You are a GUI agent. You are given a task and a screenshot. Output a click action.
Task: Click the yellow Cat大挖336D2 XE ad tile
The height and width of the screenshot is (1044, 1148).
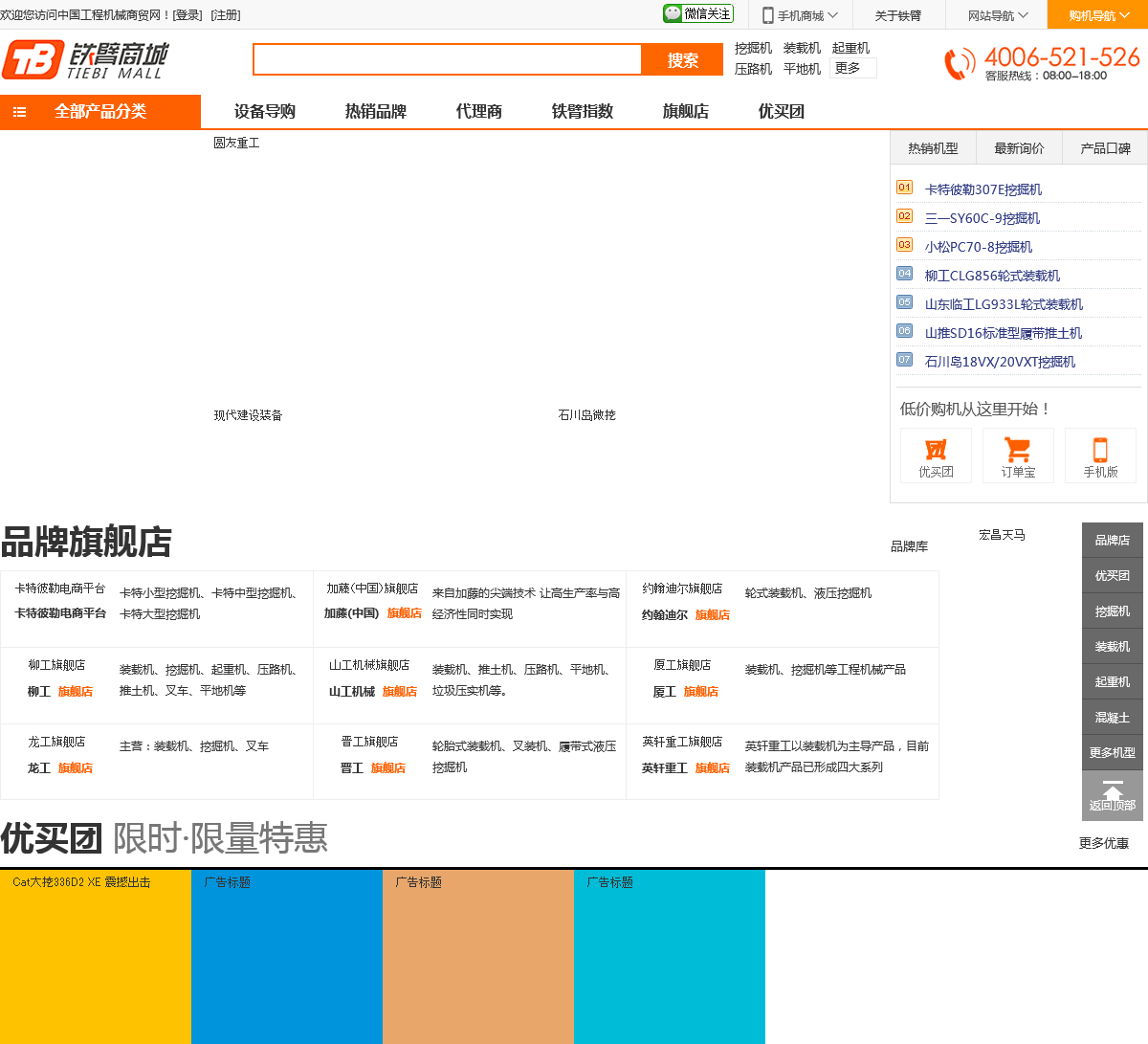pyautogui.click(x=96, y=957)
